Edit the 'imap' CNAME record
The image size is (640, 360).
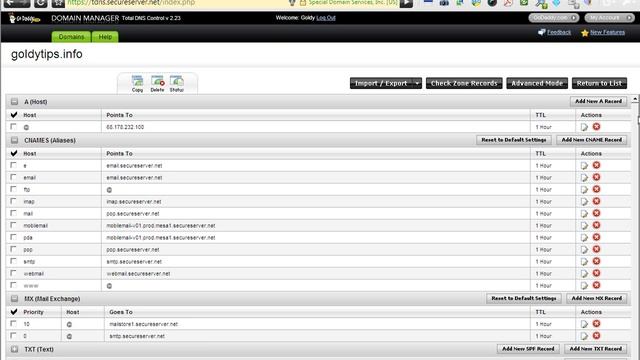[x=584, y=202]
